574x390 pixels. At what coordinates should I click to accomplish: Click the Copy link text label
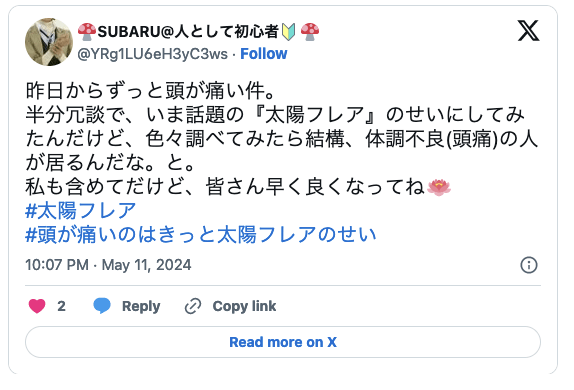[244, 306]
